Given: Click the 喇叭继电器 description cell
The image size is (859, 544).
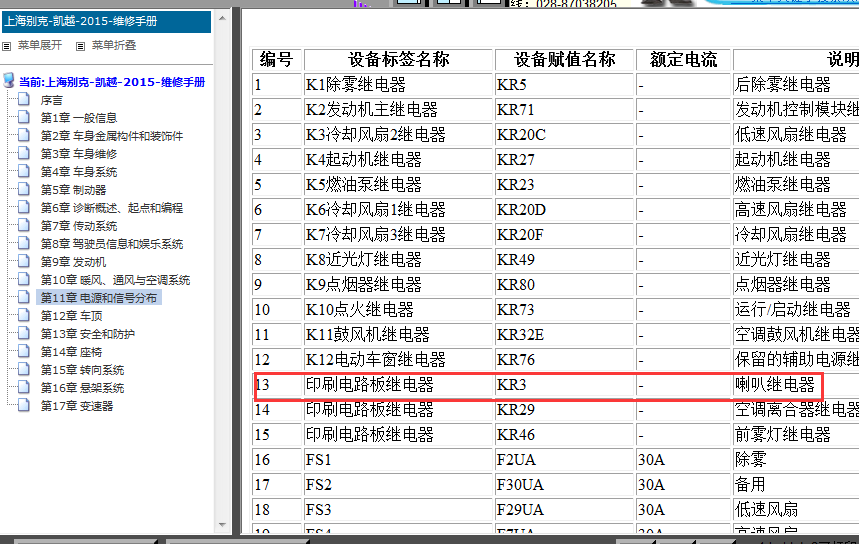Looking at the screenshot, I should (777, 385).
